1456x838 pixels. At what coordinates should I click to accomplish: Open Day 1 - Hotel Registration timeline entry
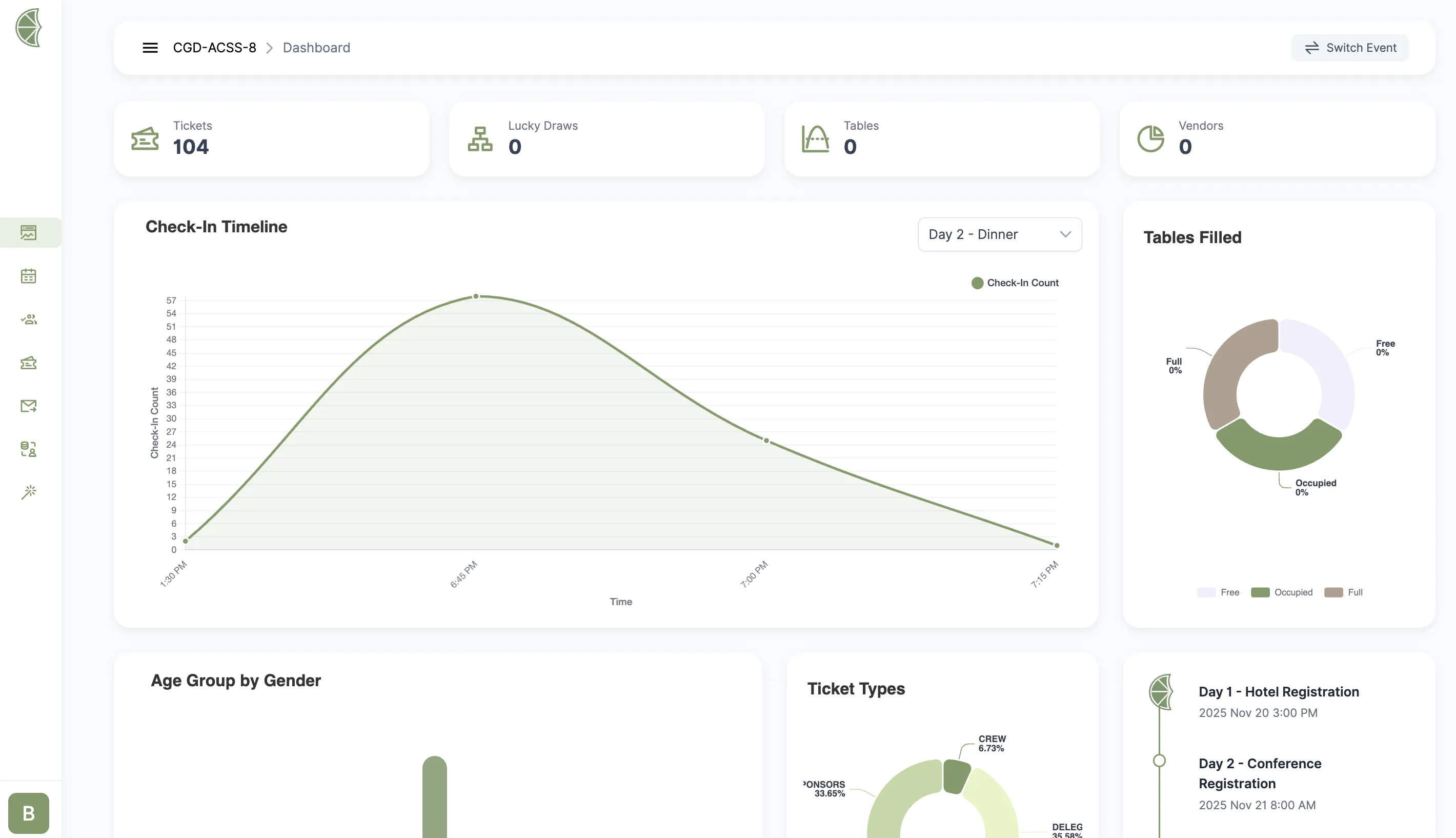pyautogui.click(x=1279, y=691)
